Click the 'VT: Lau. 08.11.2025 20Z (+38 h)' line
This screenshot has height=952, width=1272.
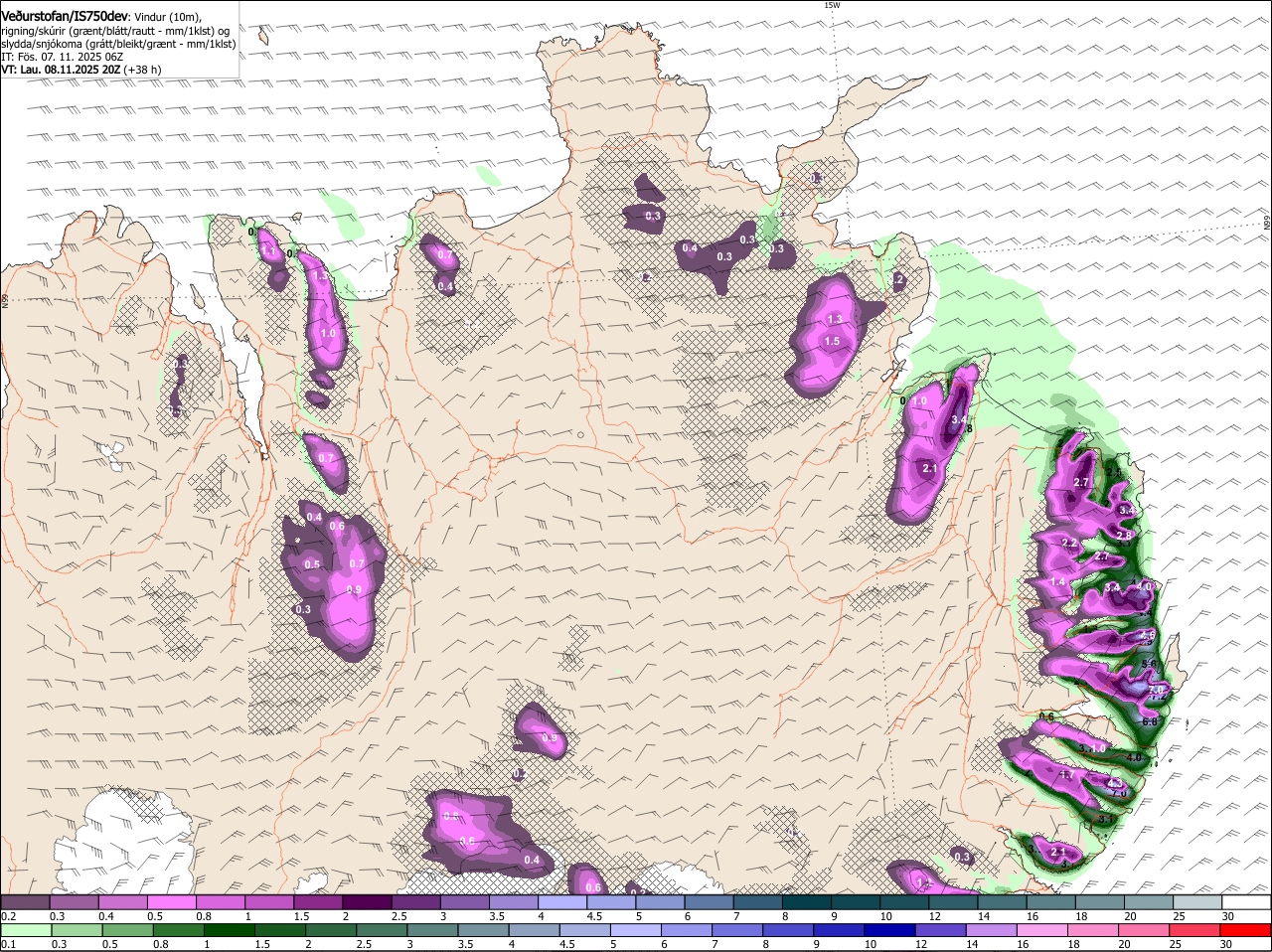click(x=81, y=70)
